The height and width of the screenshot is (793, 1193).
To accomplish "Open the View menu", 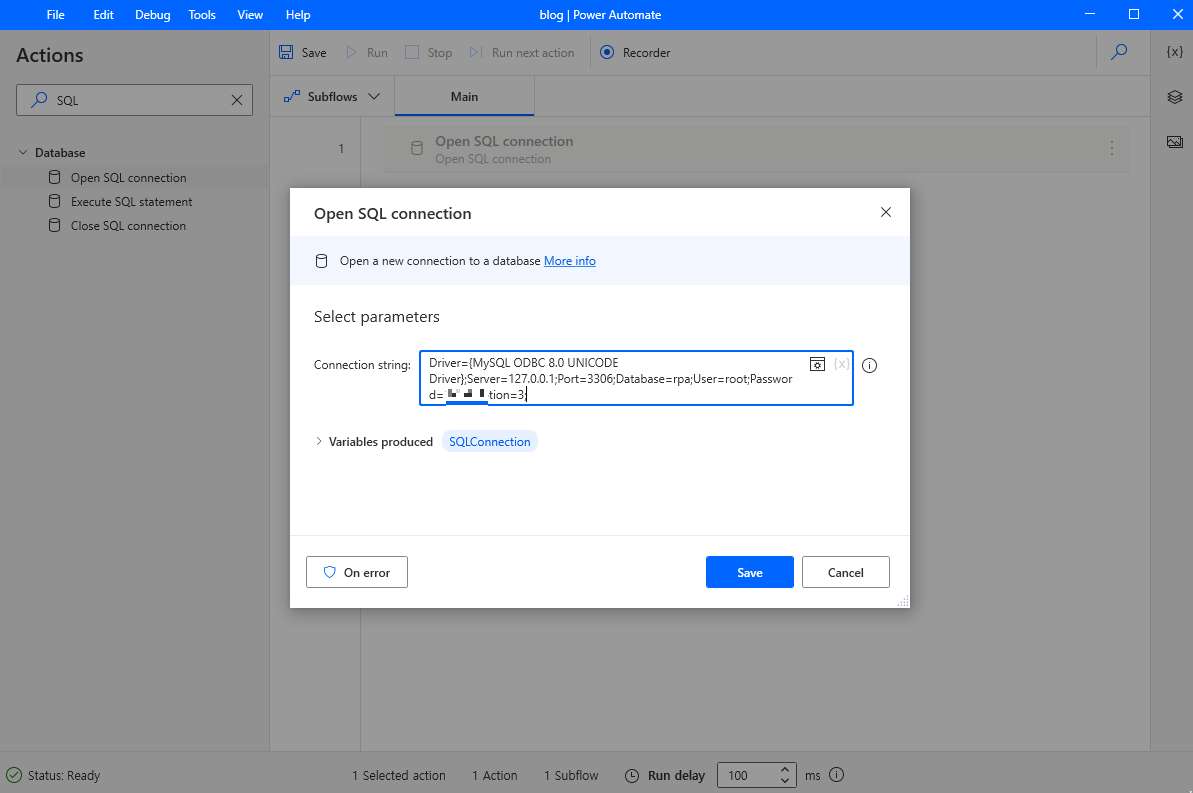I will pos(250,14).
